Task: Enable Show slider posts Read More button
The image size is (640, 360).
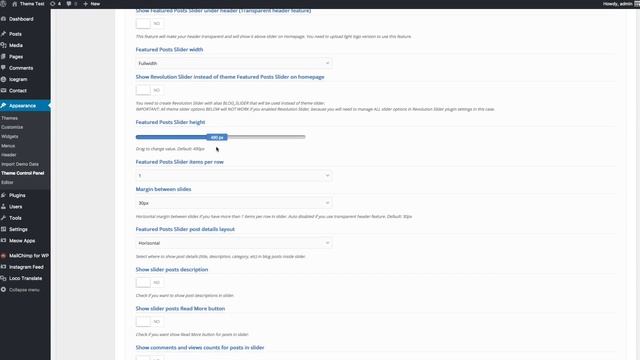Action: click(150, 322)
